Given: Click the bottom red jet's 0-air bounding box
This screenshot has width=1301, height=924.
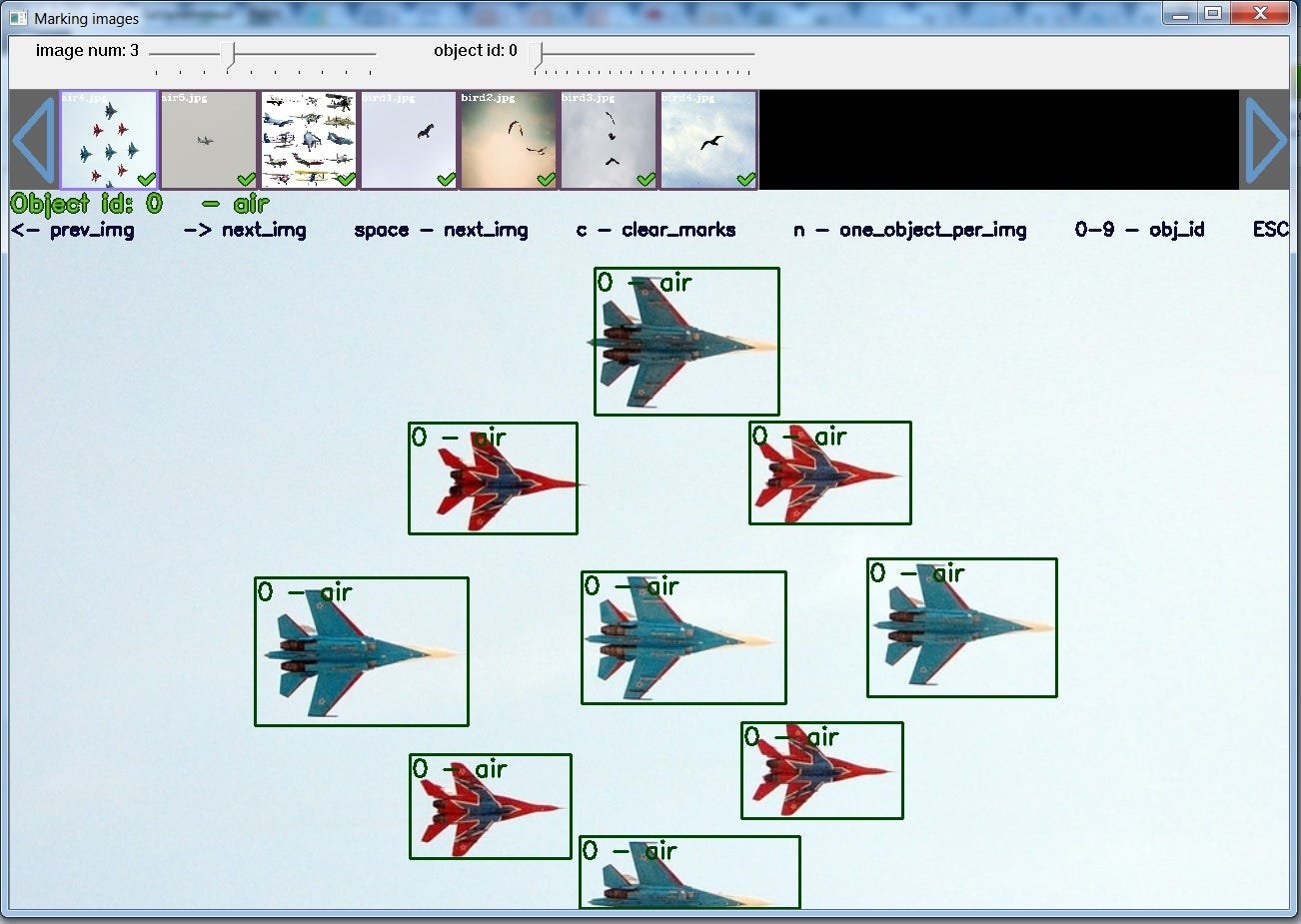Looking at the screenshot, I should click(x=490, y=805).
